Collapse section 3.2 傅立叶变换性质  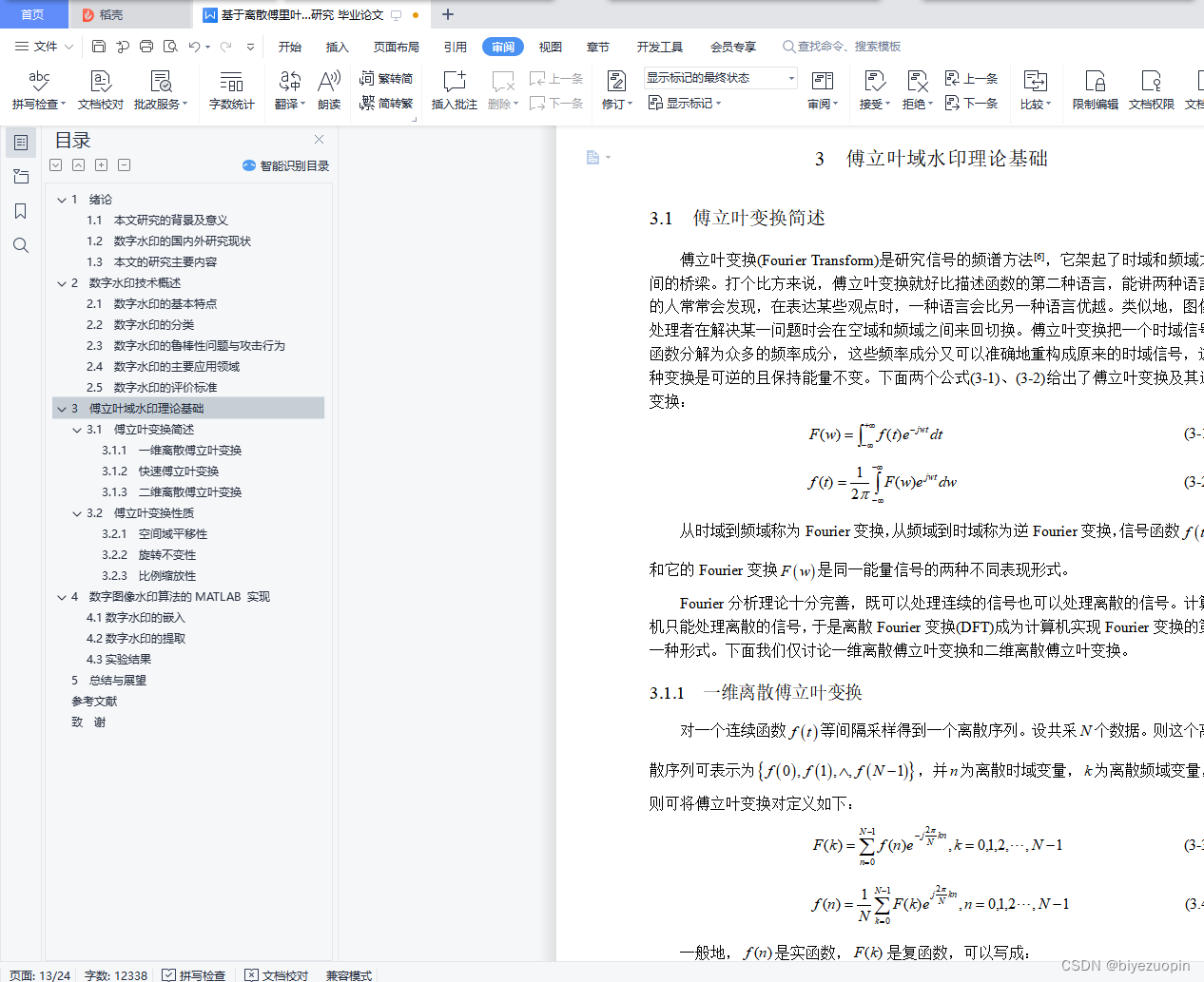coord(77,513)
